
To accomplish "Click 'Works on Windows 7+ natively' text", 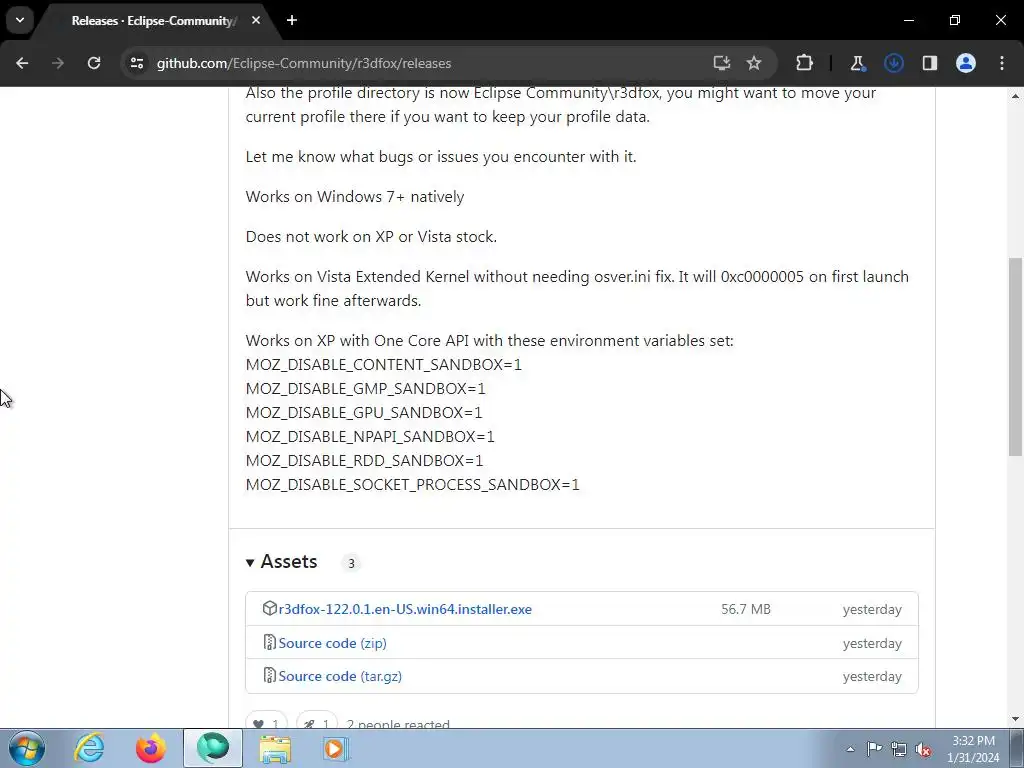I will pos(355,197).
